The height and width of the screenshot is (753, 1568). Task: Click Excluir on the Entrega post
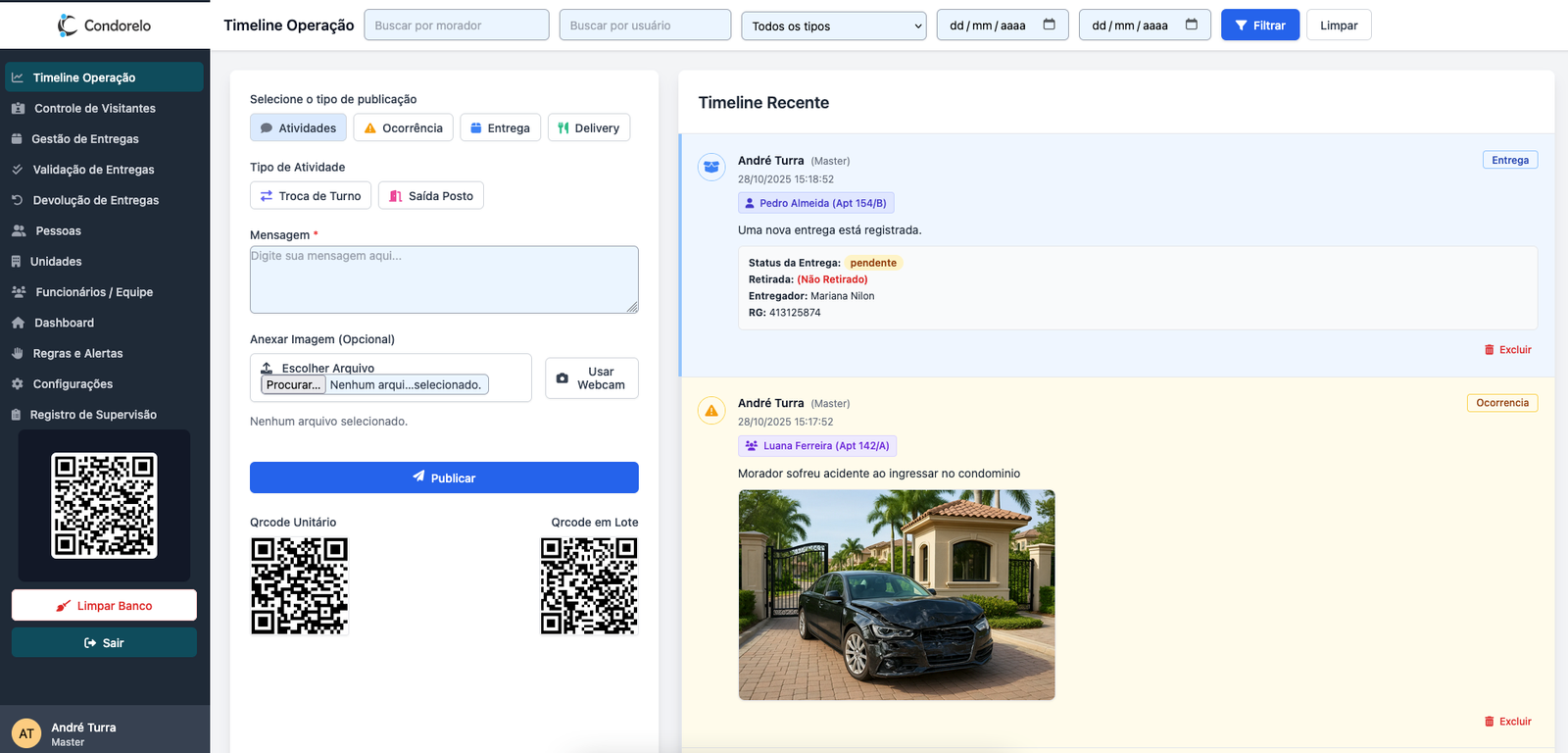tap(1507, 350)
